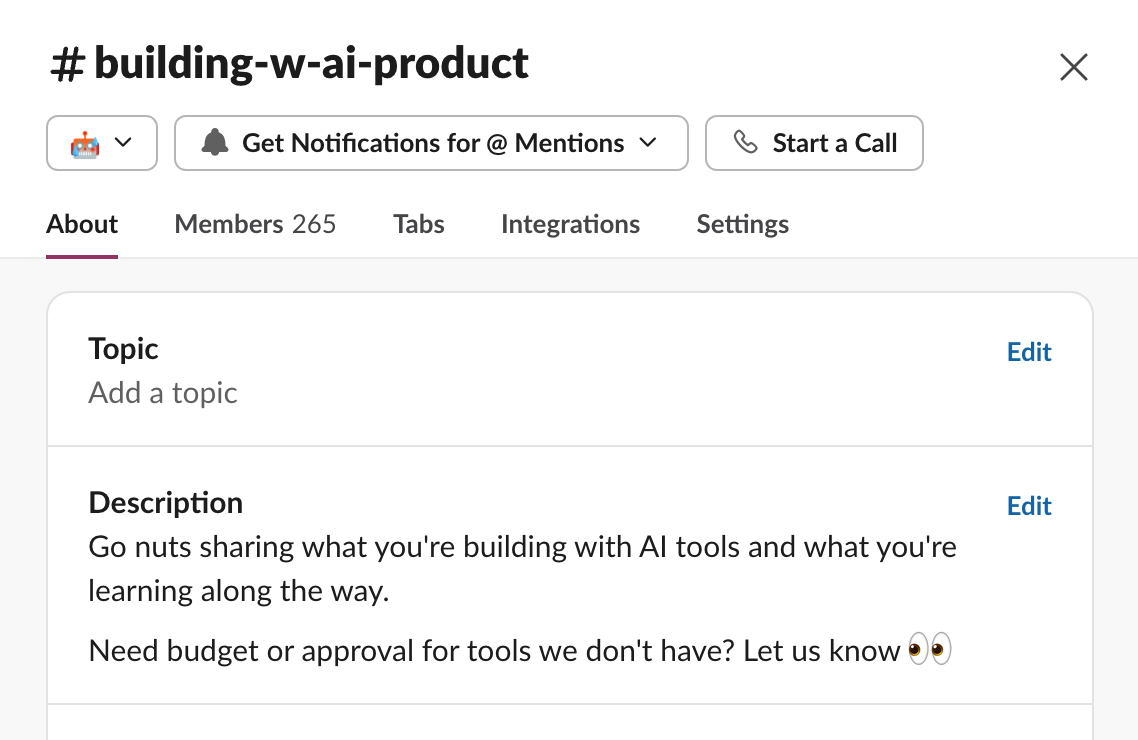
Task: Click the eyes emoji in the description
Action: 929,651
